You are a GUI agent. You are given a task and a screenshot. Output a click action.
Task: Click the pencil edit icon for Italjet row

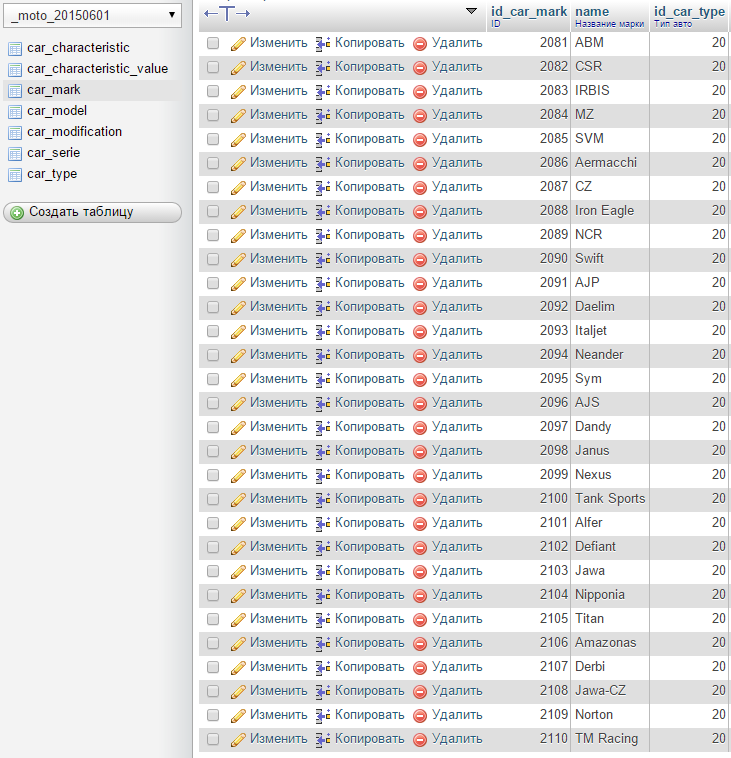[x=238, y=332]
